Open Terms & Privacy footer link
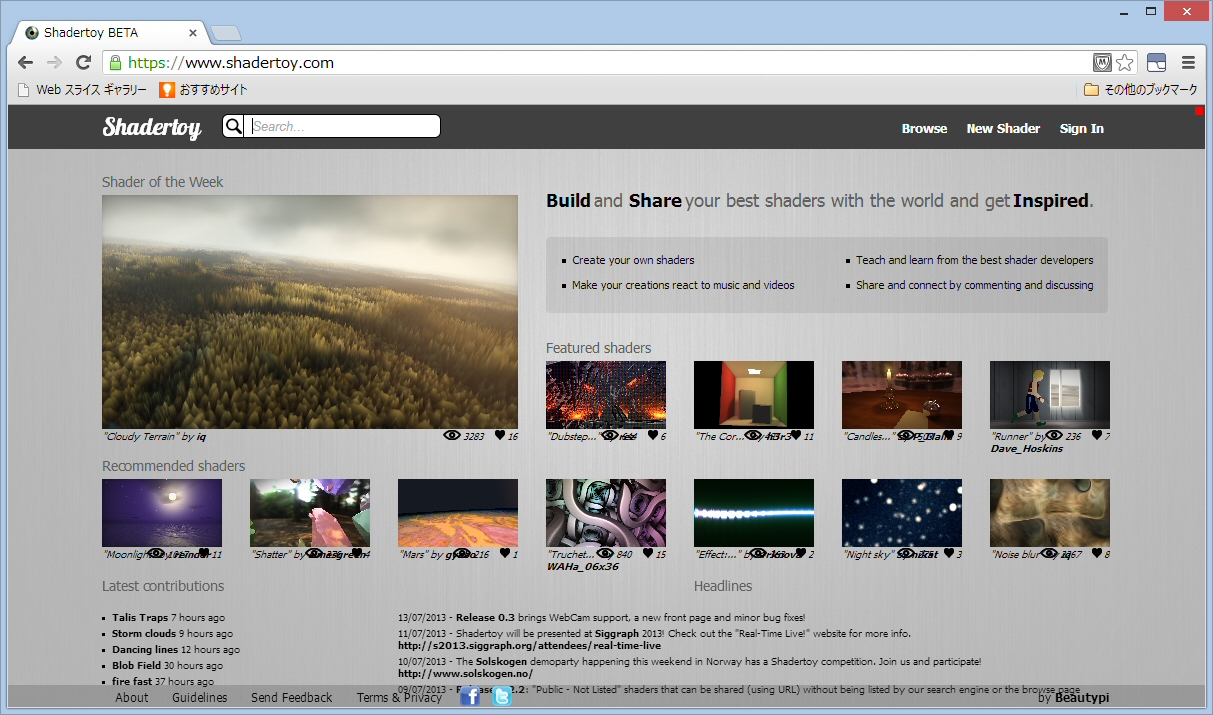 coord(399,698)
